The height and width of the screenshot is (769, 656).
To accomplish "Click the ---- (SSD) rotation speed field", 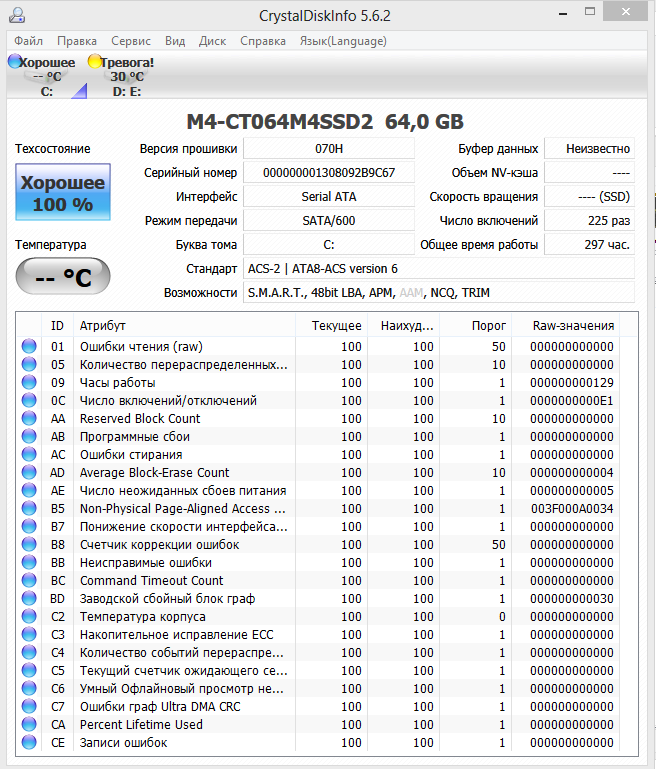I will 589,197.
